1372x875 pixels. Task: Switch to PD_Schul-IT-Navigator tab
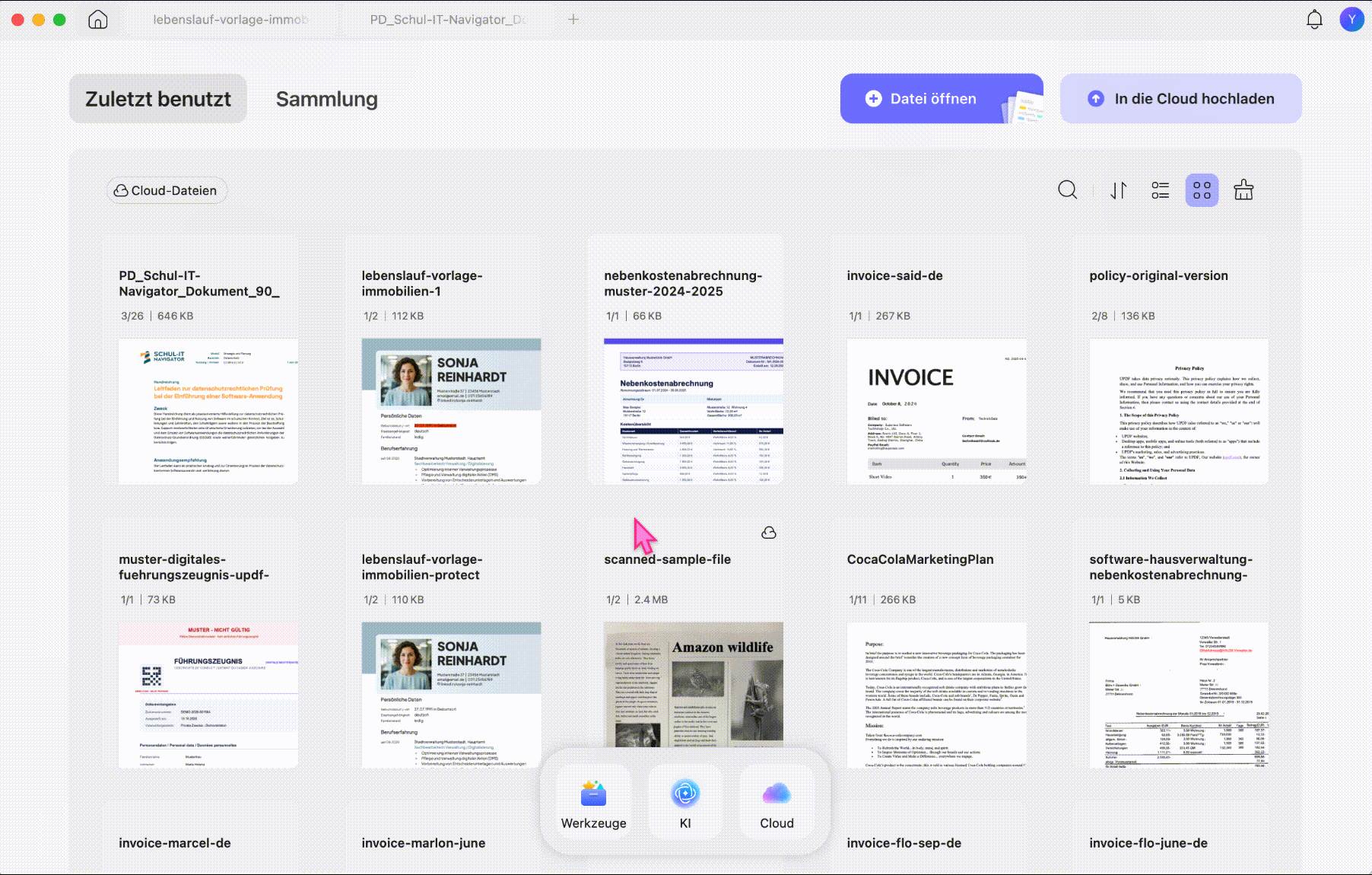coord(446,19)
